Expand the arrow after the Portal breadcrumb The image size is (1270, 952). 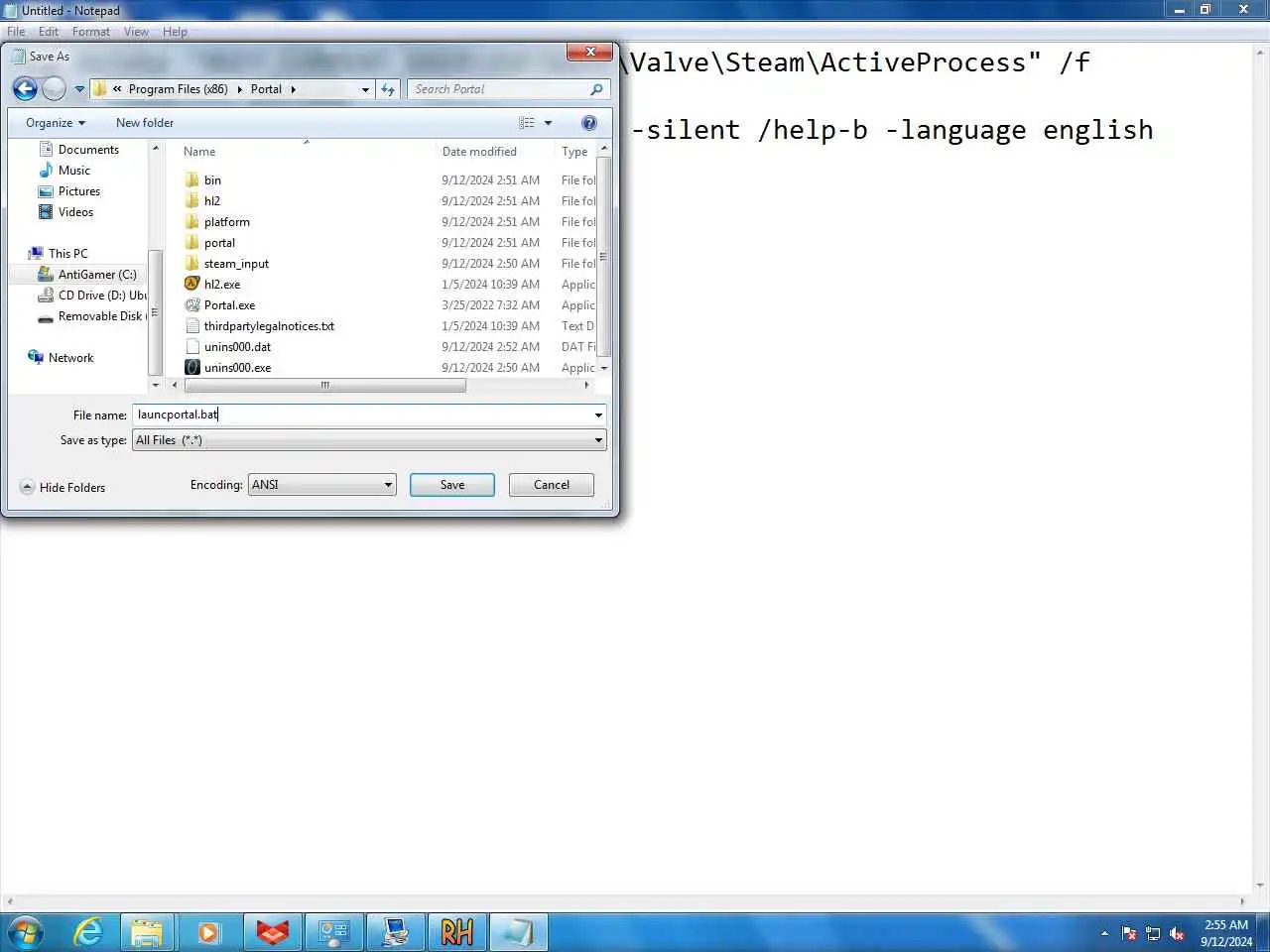294,89
